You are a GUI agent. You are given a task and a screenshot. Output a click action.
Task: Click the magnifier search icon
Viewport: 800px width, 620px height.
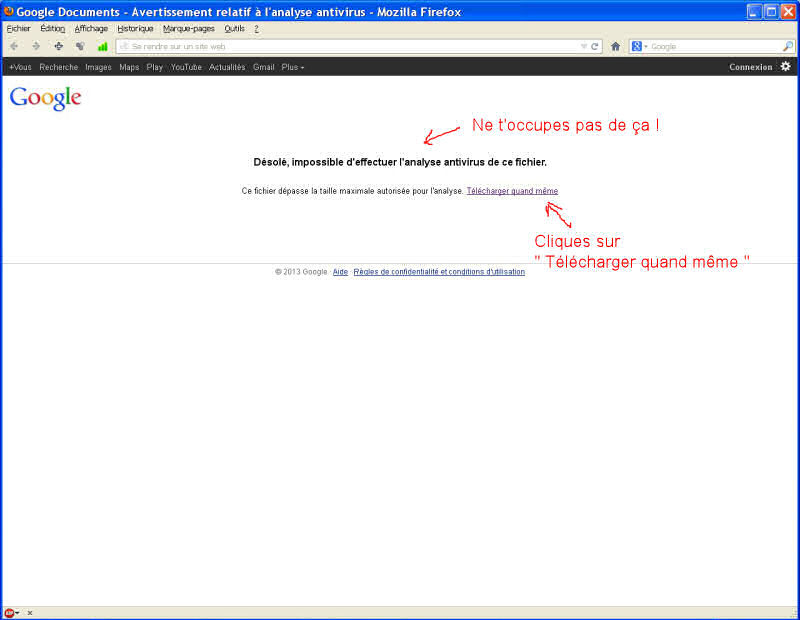coord(788,46)
